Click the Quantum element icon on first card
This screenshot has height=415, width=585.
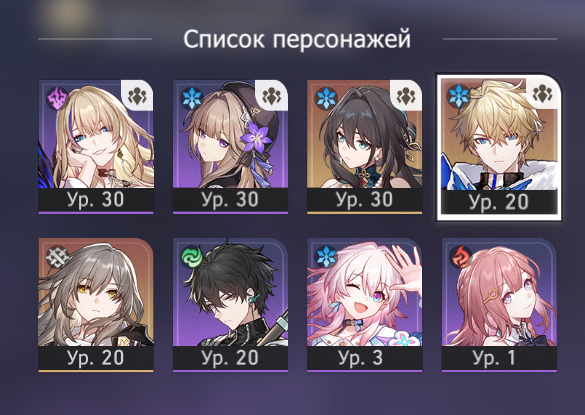coord(57,99)
